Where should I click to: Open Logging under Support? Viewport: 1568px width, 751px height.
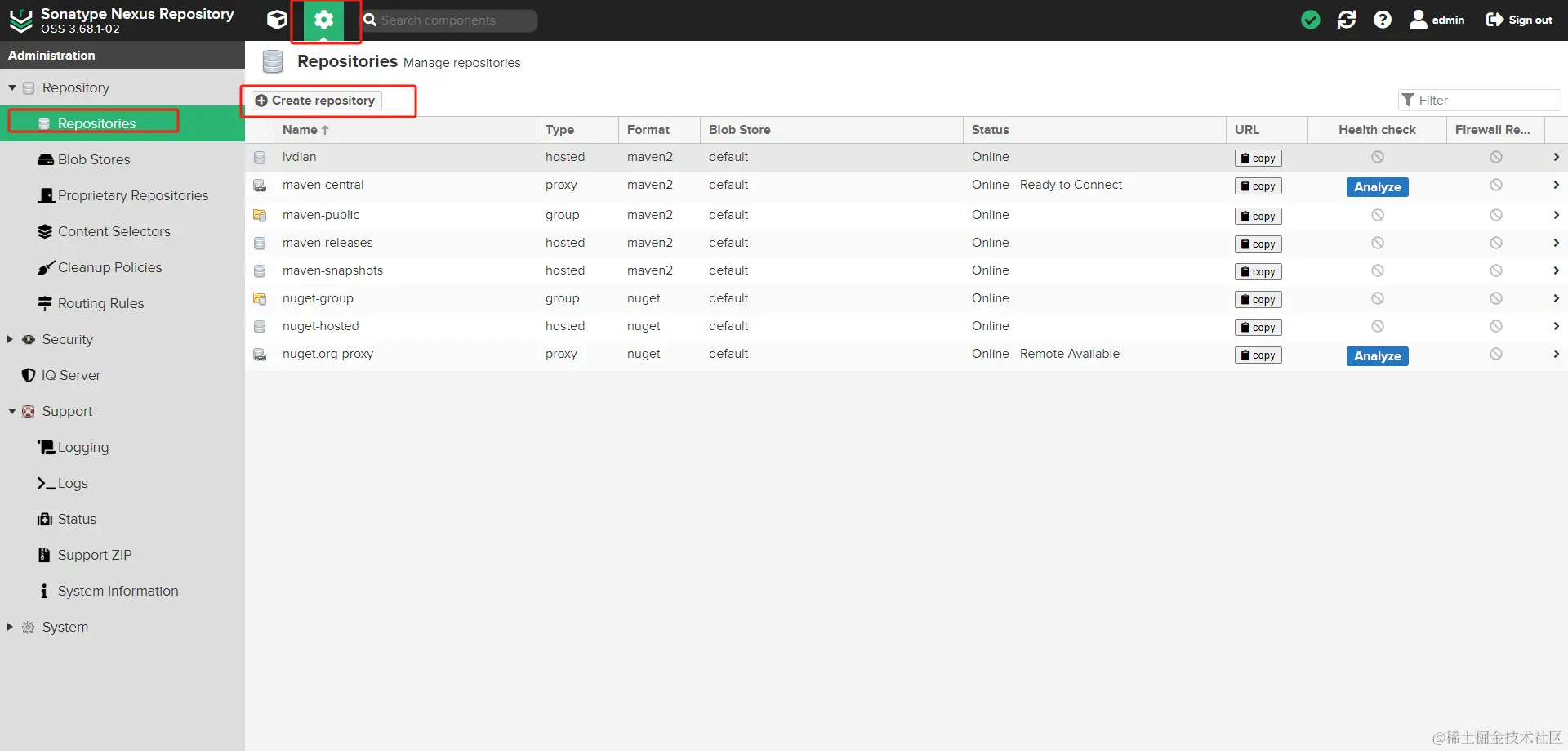tap(122, 447)
